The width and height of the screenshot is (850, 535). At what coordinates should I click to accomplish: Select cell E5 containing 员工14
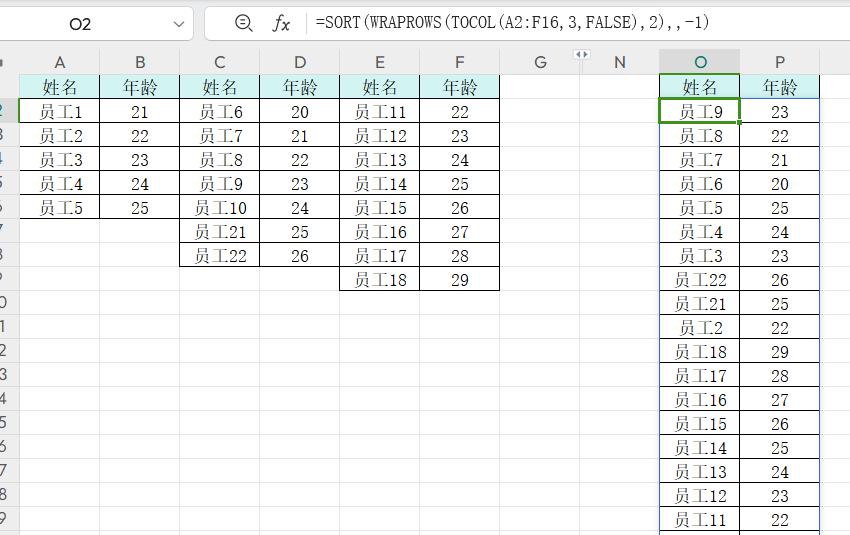pyautogui.click(x=379, y=183)
